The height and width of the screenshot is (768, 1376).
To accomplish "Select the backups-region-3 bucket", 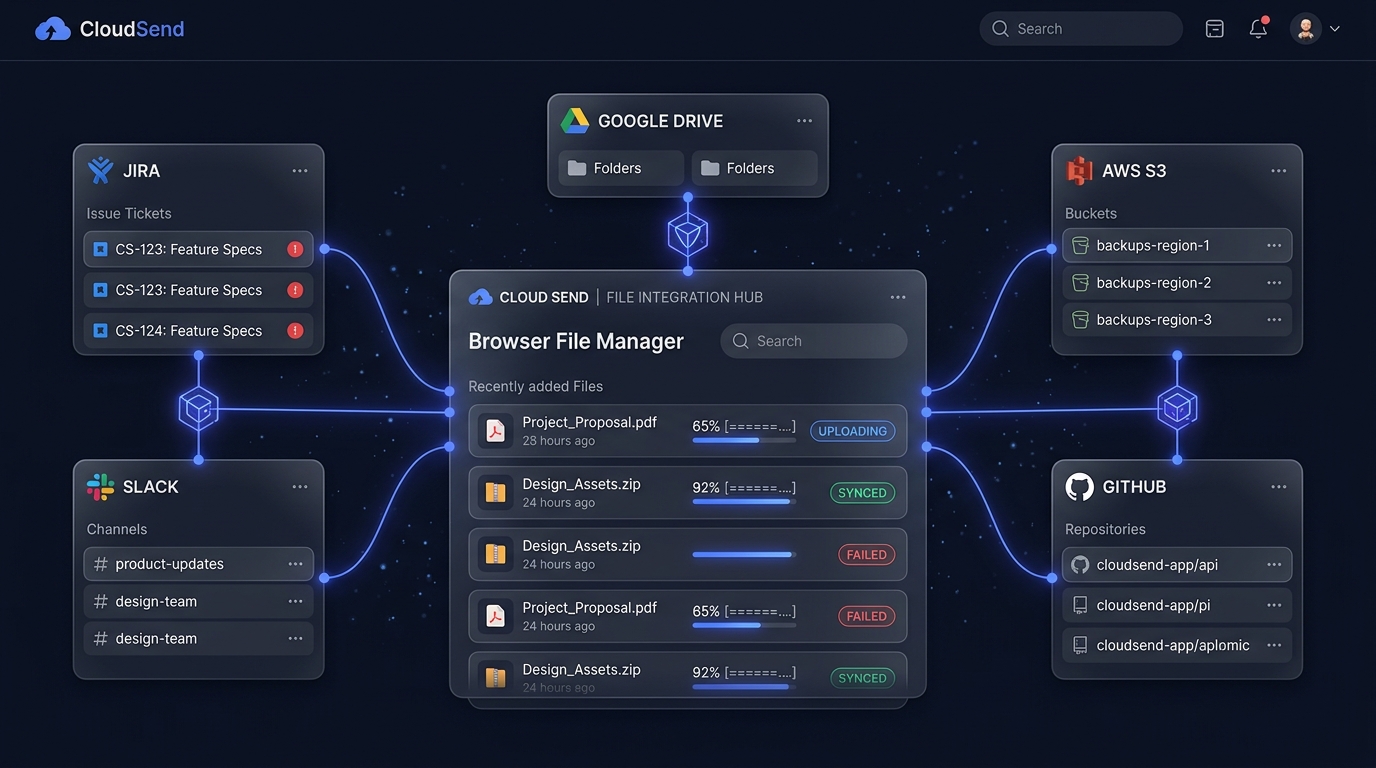I will (x=1177, y=320).
